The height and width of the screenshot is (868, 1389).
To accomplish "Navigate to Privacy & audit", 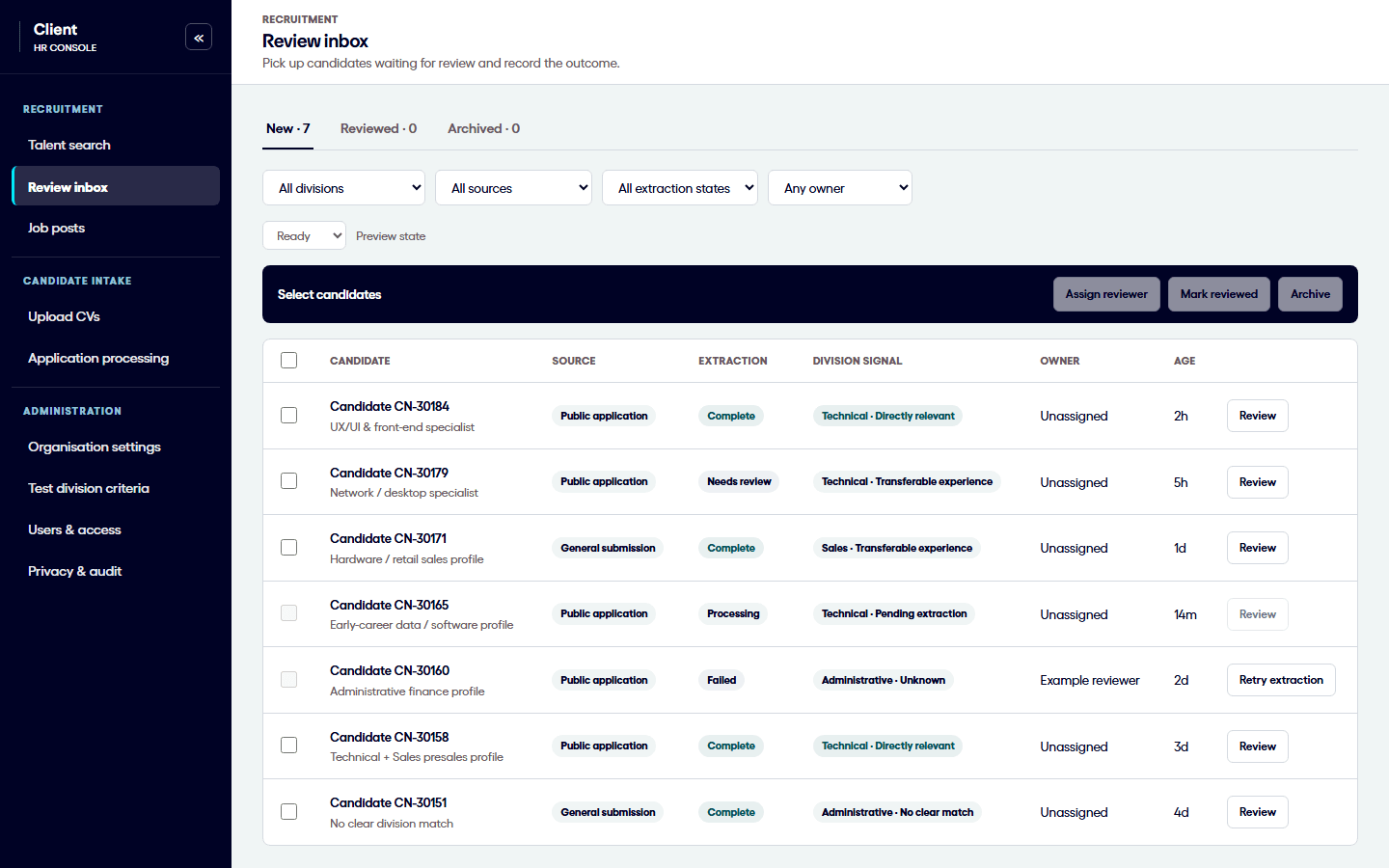I will click(x=116, y=571).
